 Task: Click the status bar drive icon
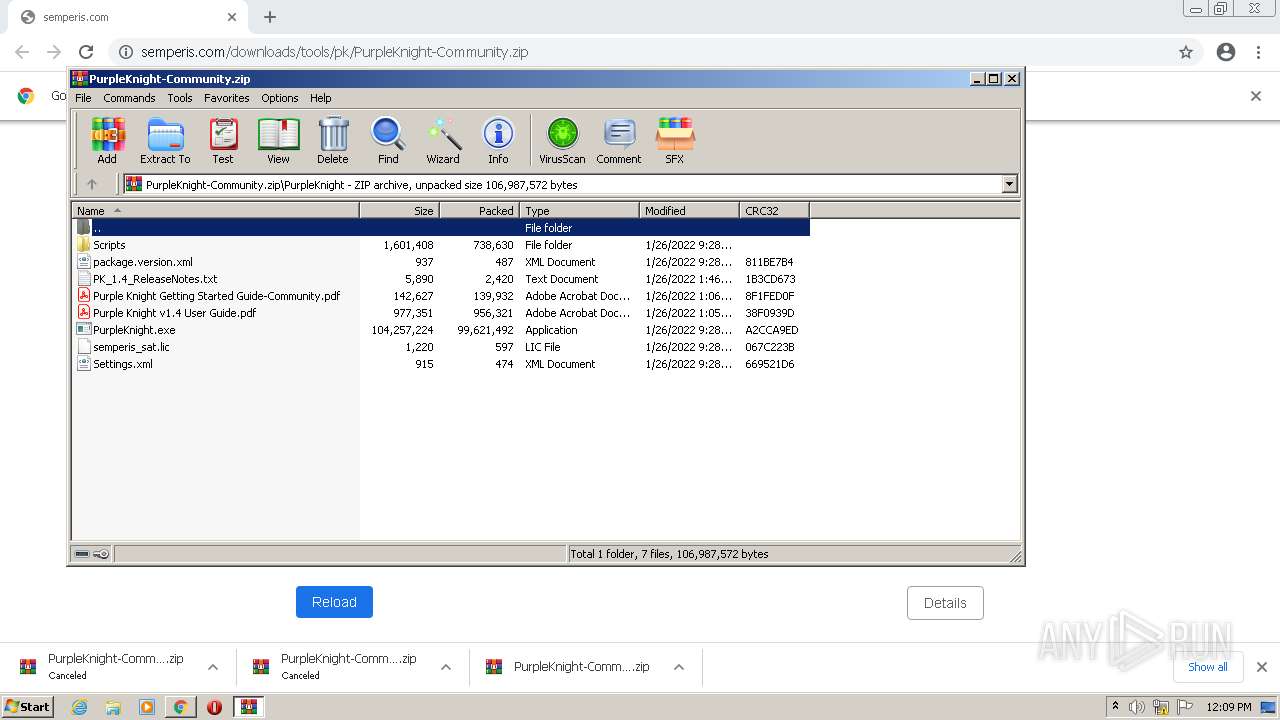tap(82, 554)
